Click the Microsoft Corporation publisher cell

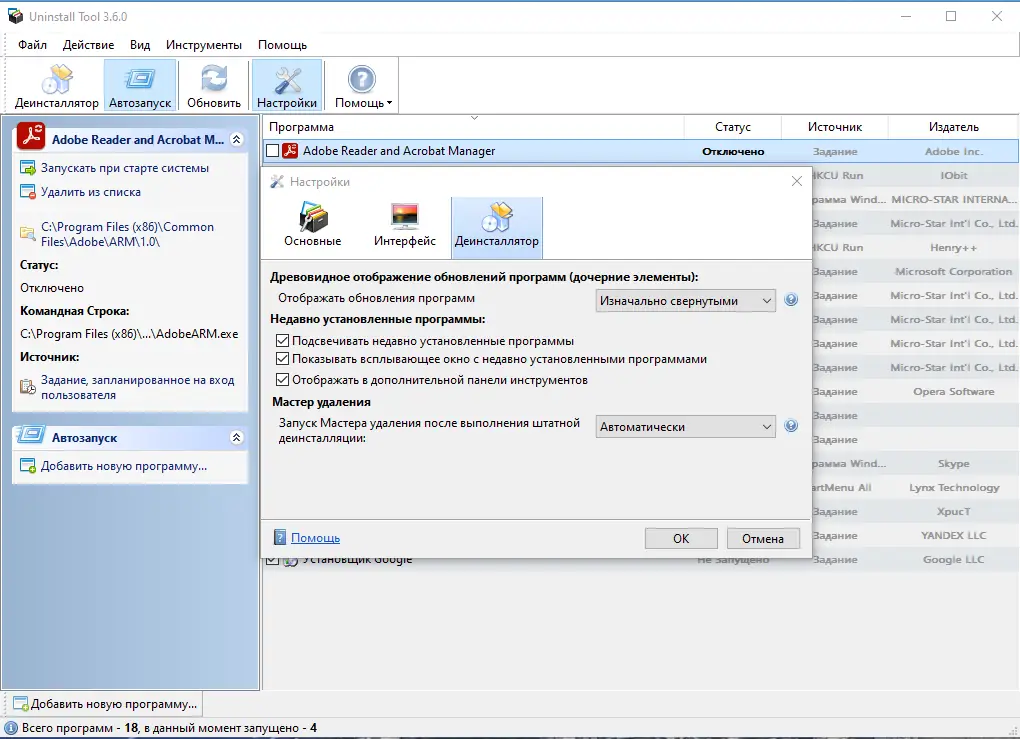954,271
